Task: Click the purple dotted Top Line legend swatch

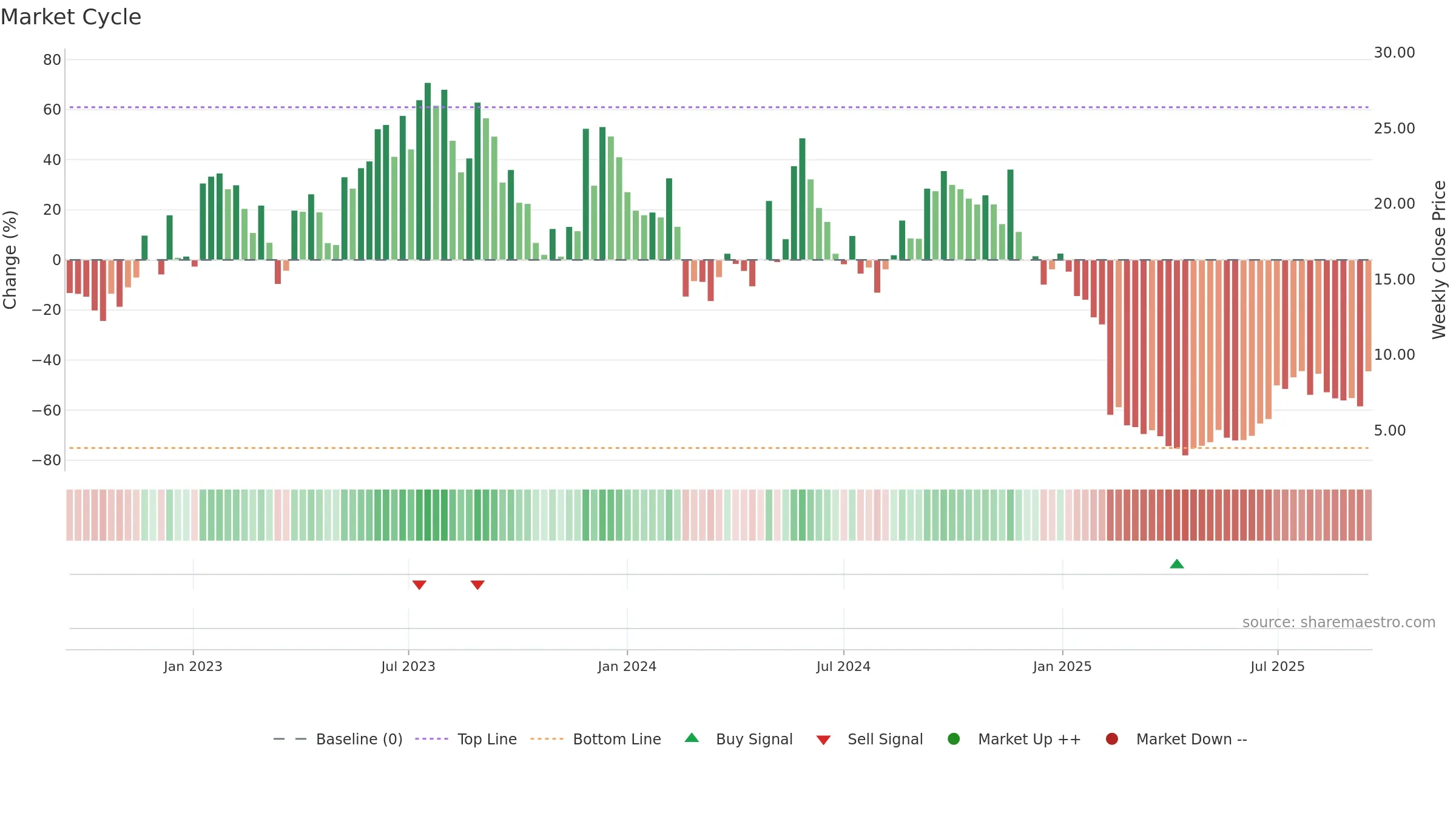Action: (431, 739)
